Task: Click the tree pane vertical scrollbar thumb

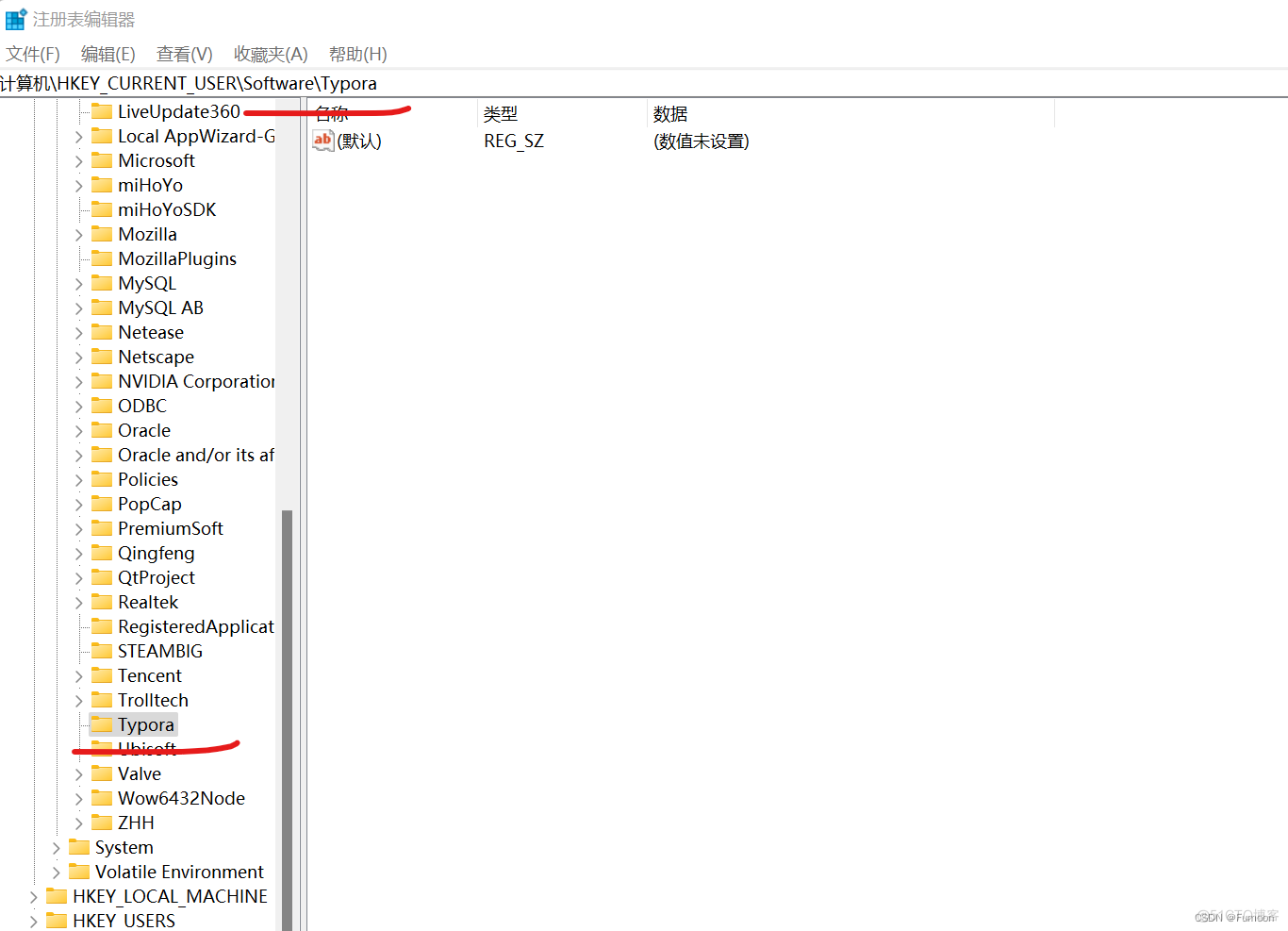Action: coord(287,720)
